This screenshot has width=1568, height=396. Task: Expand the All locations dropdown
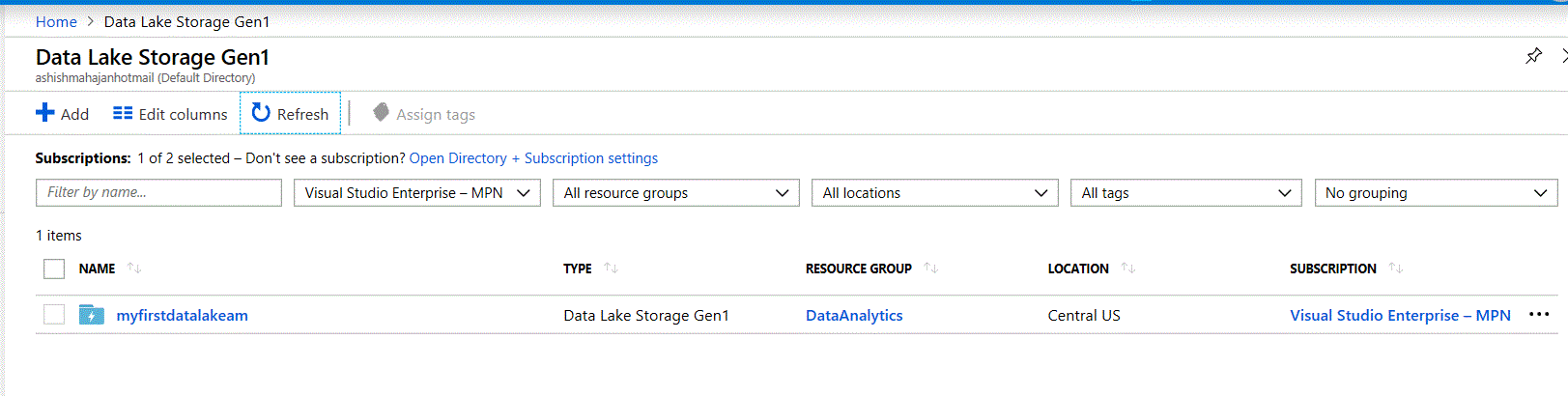pos(934,193)
